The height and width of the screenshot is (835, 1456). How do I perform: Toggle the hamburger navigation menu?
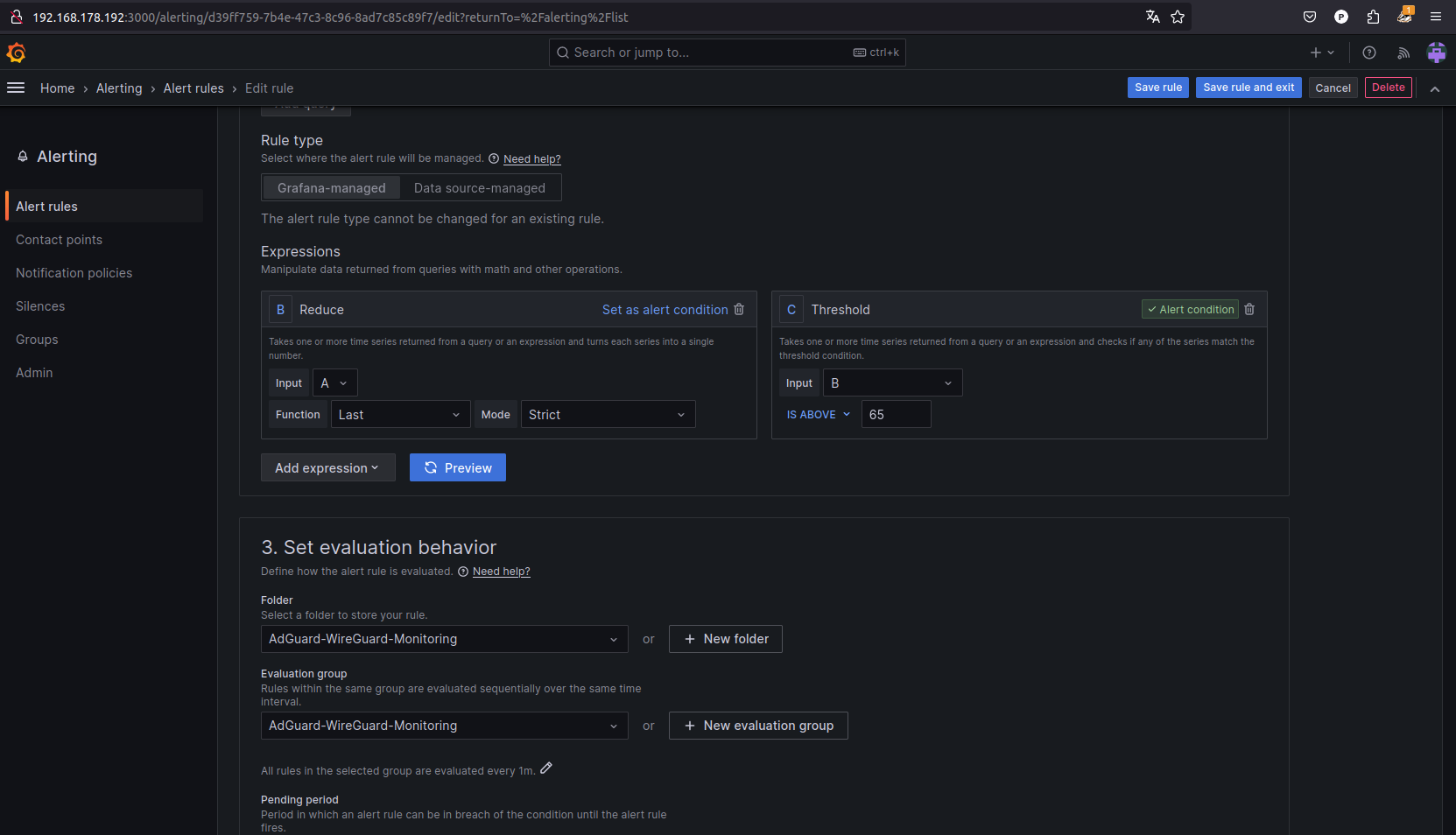point(16,88)
